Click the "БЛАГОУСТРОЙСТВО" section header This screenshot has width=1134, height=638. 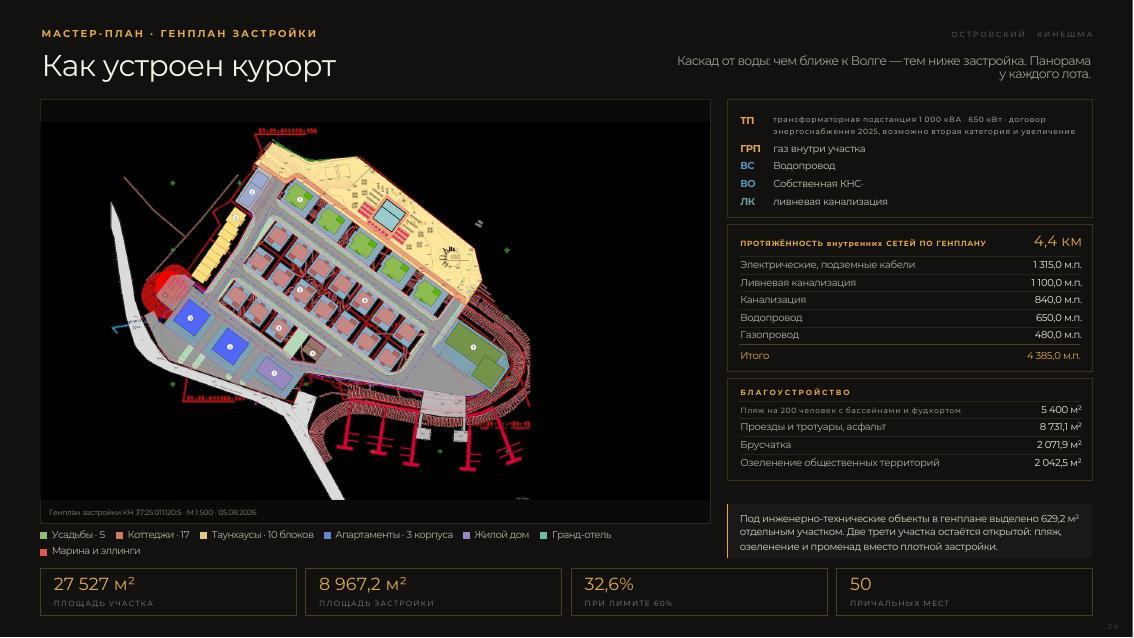pyautogui.click(x=796, y=392)
